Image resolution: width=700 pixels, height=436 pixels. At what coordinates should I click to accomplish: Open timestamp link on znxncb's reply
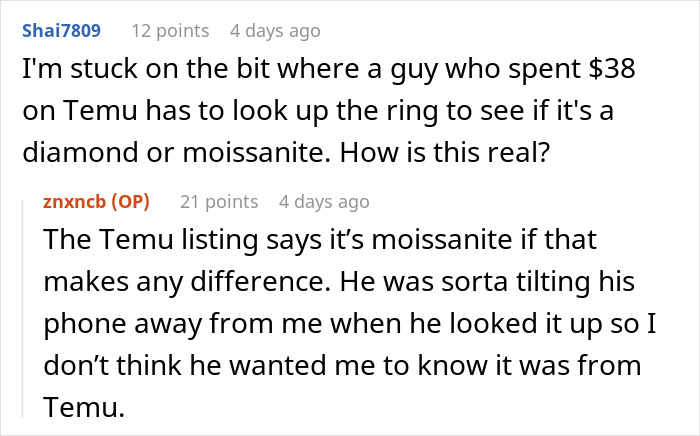click(324, 201)
